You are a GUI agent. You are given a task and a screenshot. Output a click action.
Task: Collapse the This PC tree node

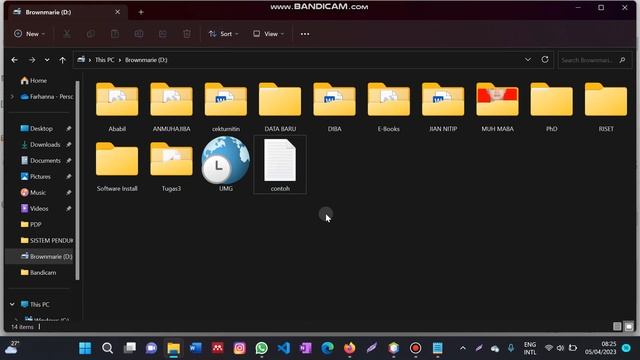(12, 304)
